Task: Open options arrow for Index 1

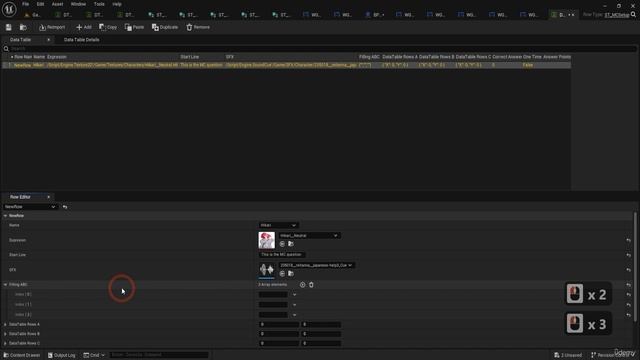Action: (295, 304)
